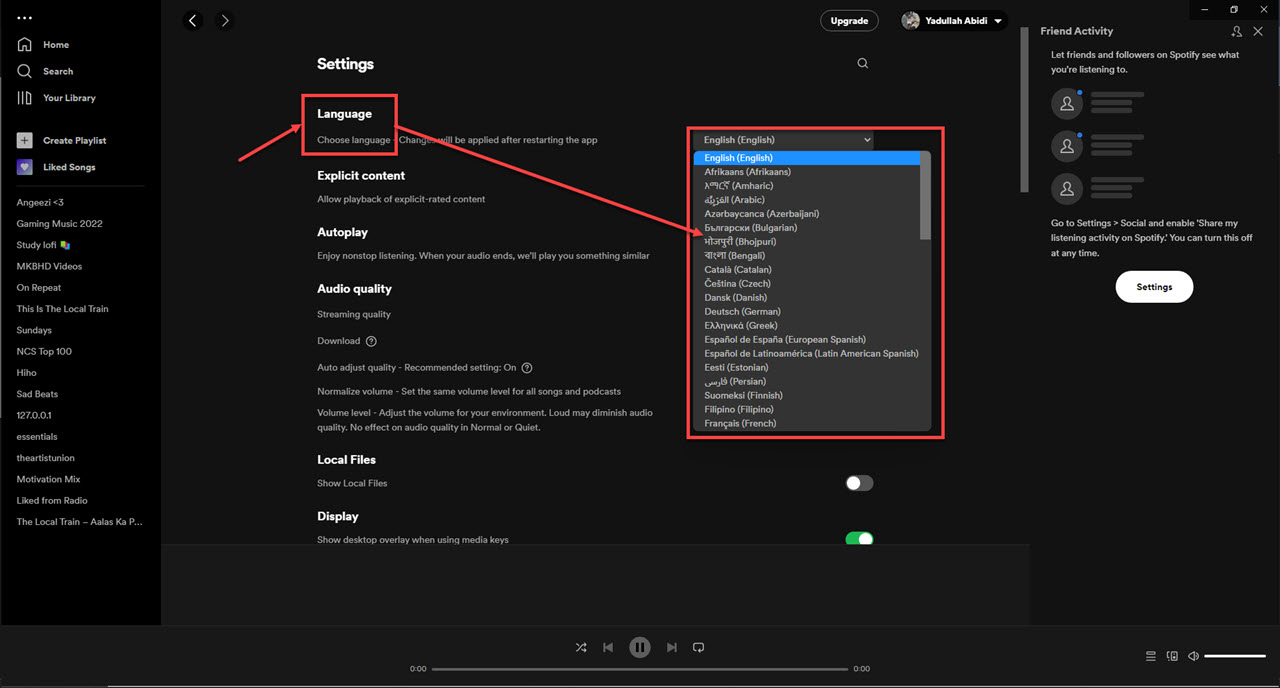Enable repeat mode in playback controls

point(698,647)
